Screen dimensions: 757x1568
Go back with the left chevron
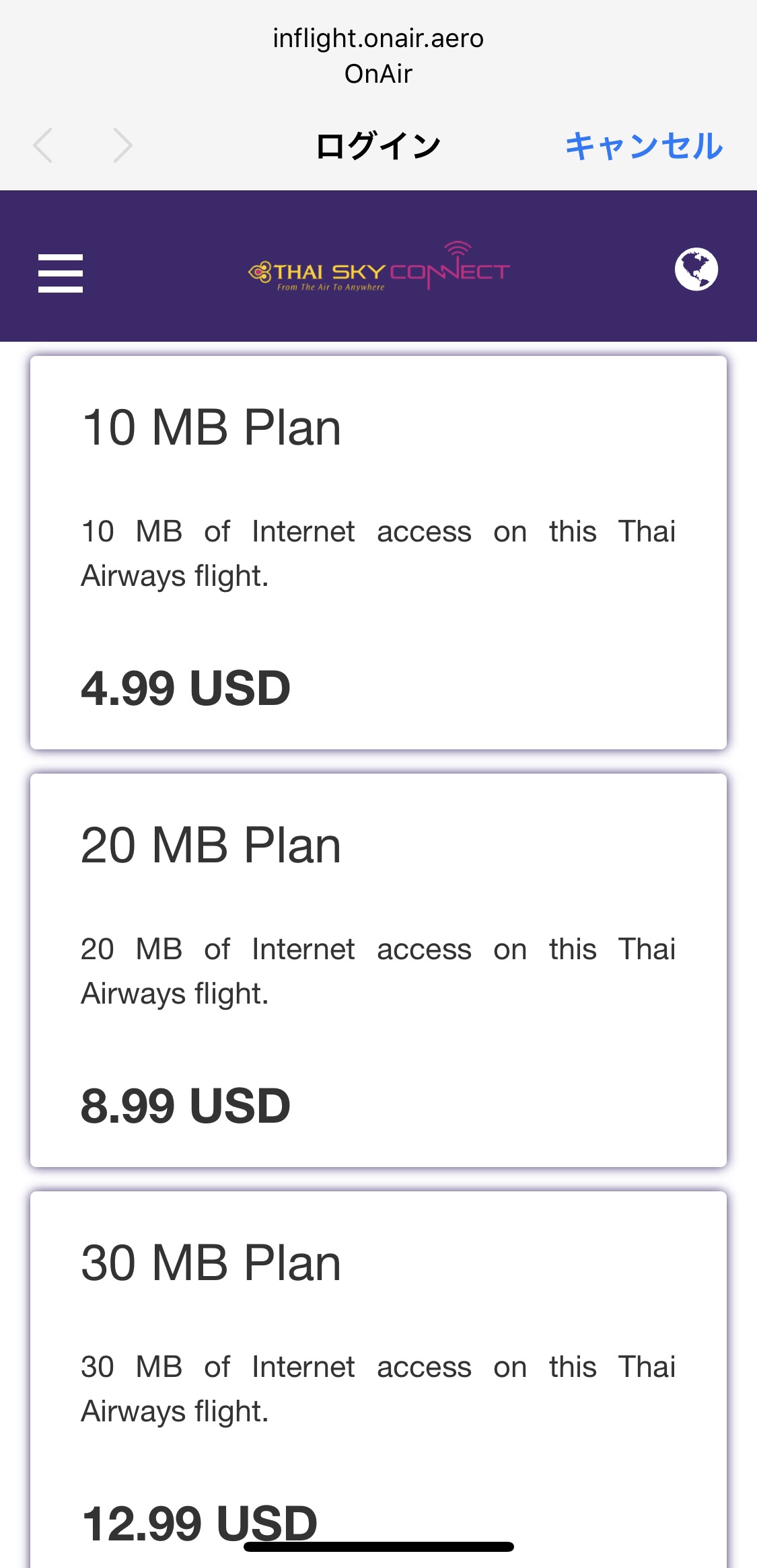pyautogui.click(x=43, y=145)
